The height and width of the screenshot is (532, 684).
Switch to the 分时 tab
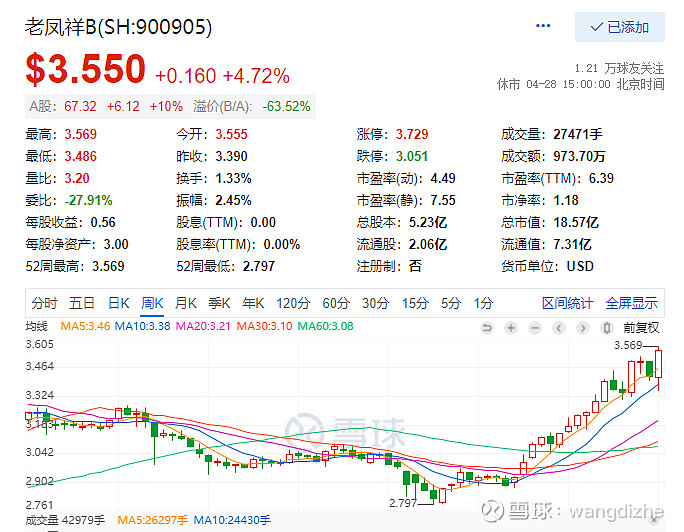click(44, 303)
